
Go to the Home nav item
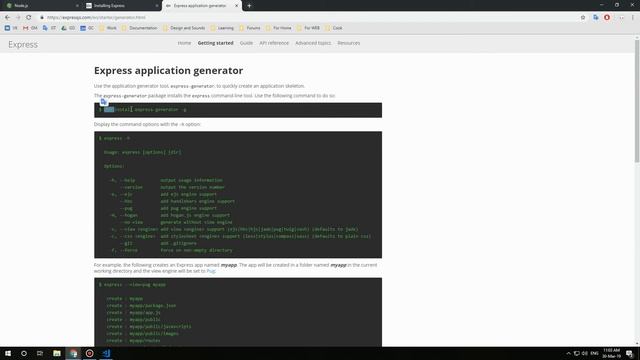coord(184,43)
